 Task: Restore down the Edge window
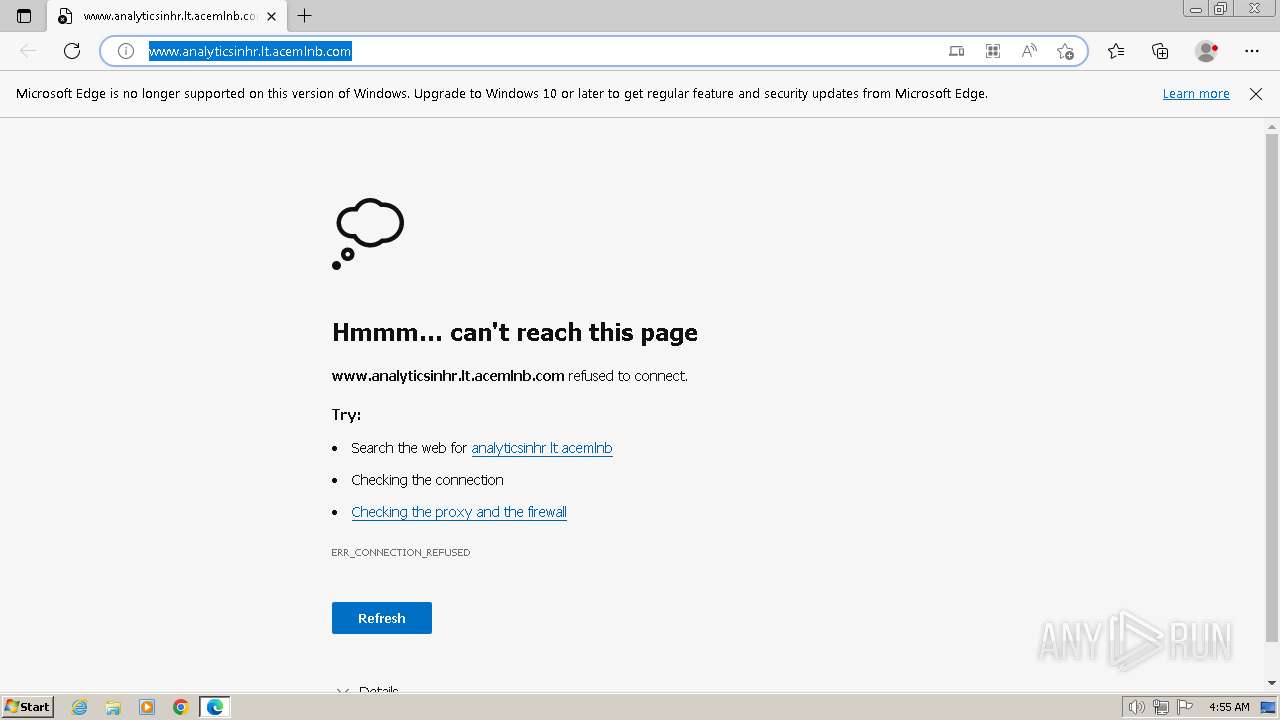coord(1221,9)
